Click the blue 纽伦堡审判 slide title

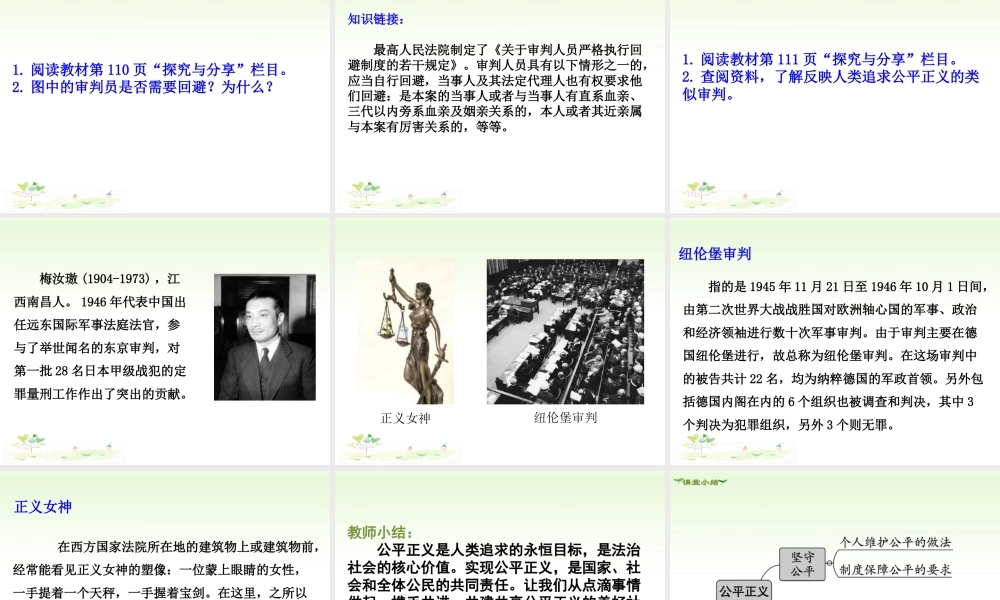(715, 254)
